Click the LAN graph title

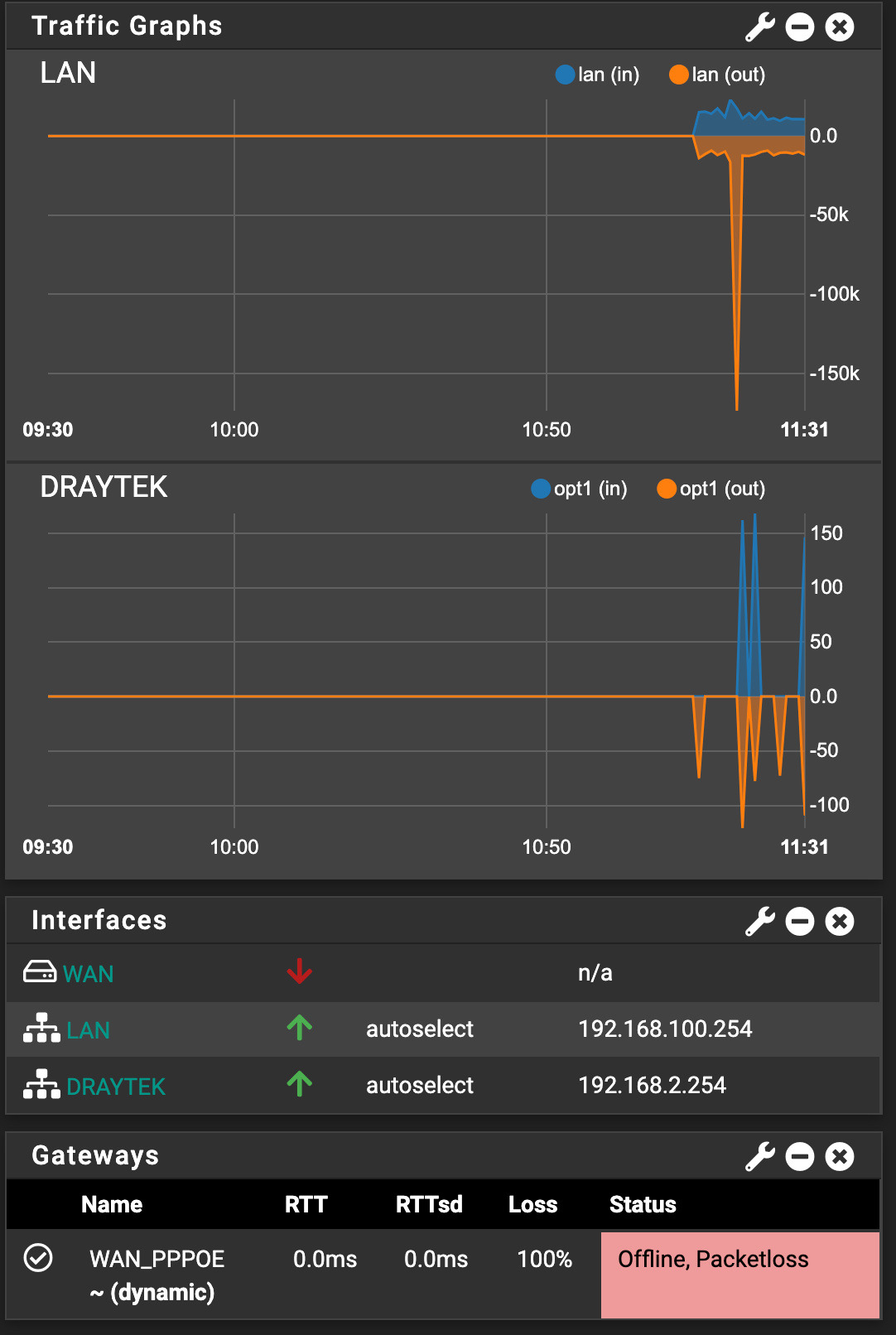tap(68, 73)
